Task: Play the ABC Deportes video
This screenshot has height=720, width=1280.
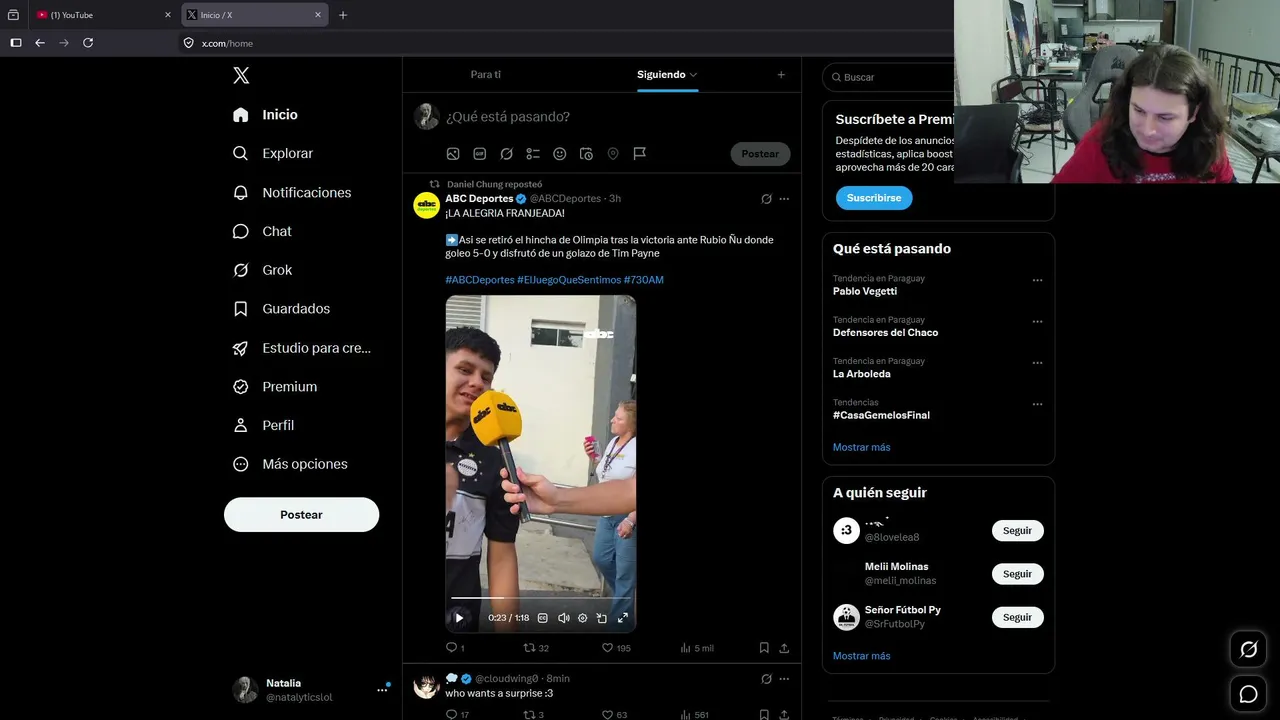Action: point(459,618)
